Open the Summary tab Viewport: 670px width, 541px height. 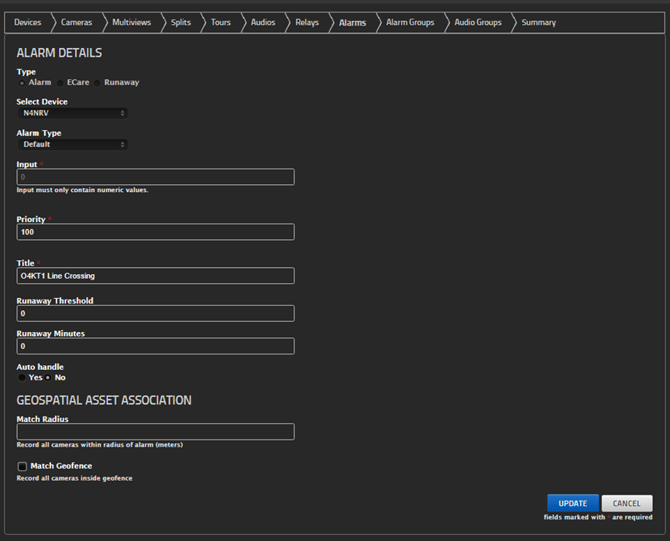click(x=539, y=22)
